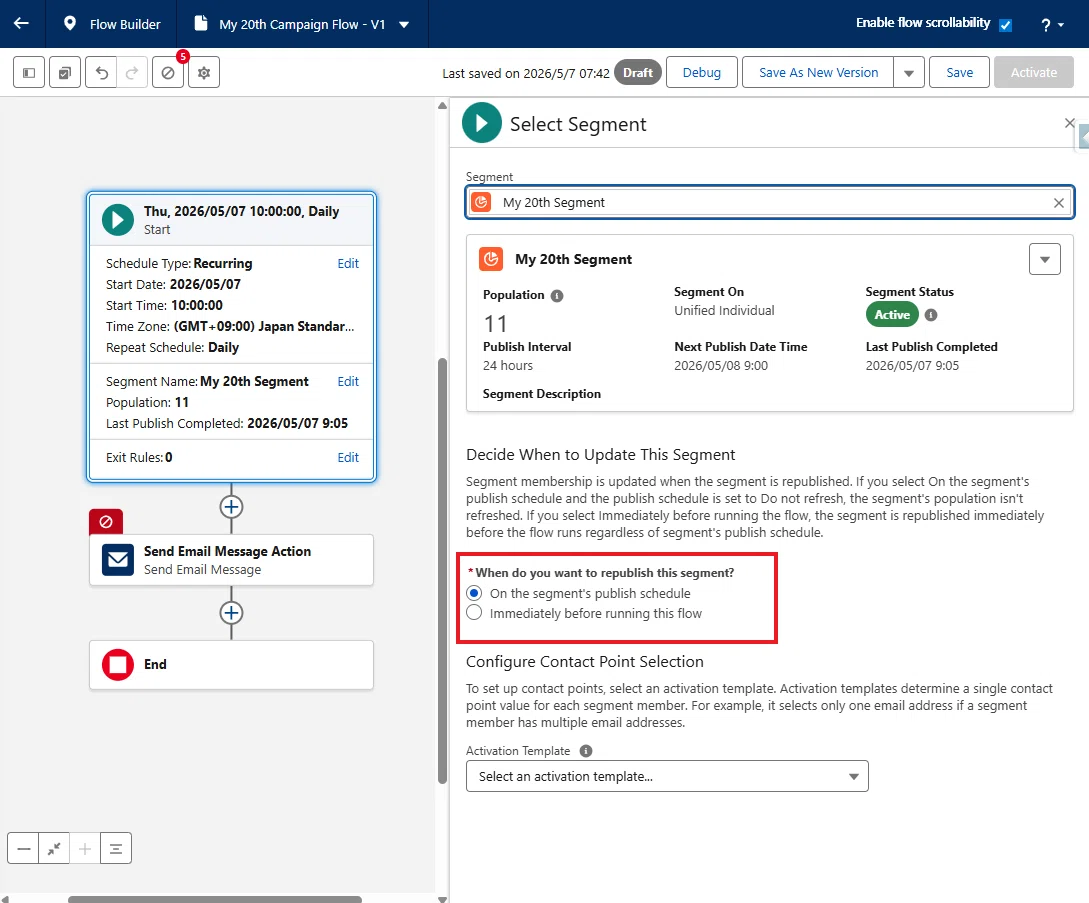Add element after the Start card

coord(231,507)
